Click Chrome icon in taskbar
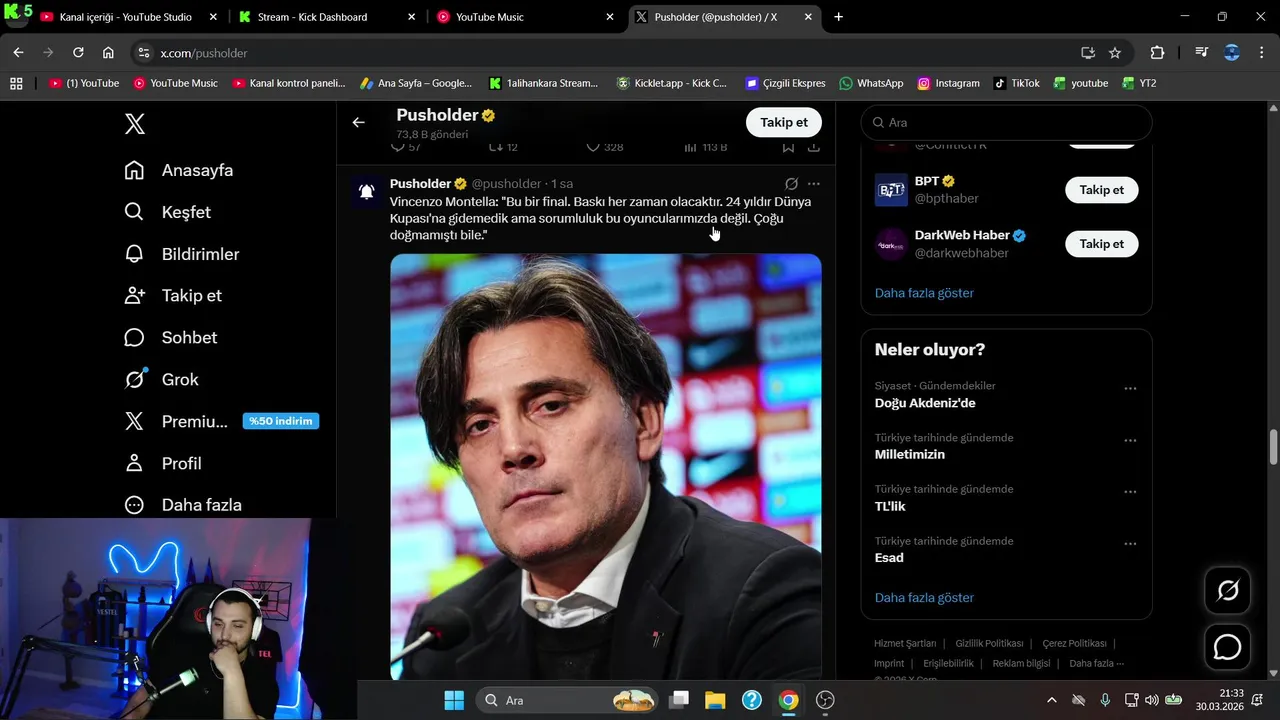The height and width of the screenshot is (720, 1280). 789,700
